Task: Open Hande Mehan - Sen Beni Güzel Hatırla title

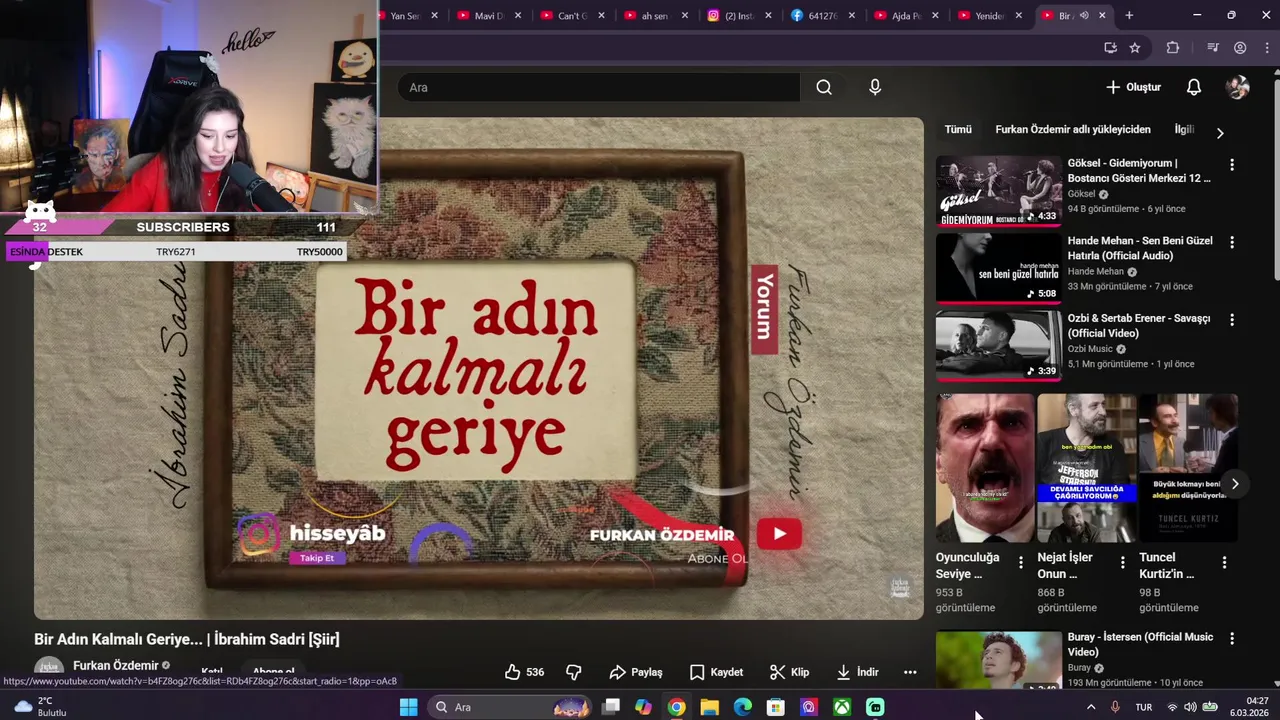Action: click(1140, 248)
